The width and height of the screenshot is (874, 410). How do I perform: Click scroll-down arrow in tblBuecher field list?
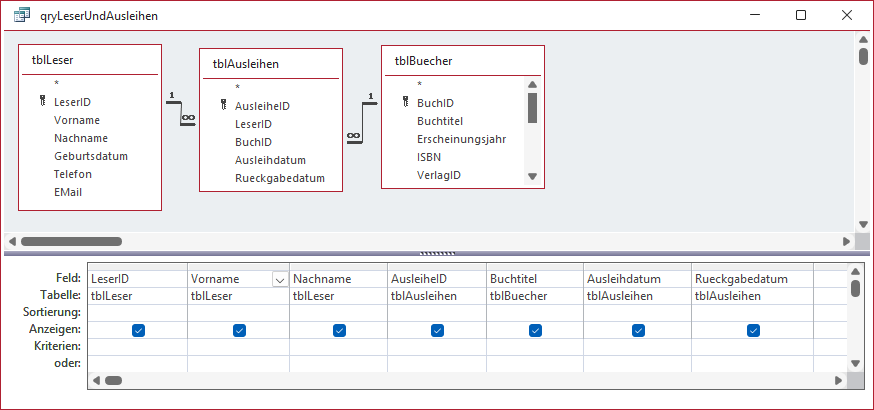(x=532, y=176)
